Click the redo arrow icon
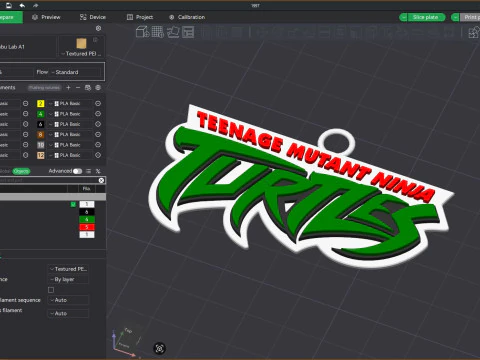The height and width of the screenshot is (360, 480). tap(35, 5)
